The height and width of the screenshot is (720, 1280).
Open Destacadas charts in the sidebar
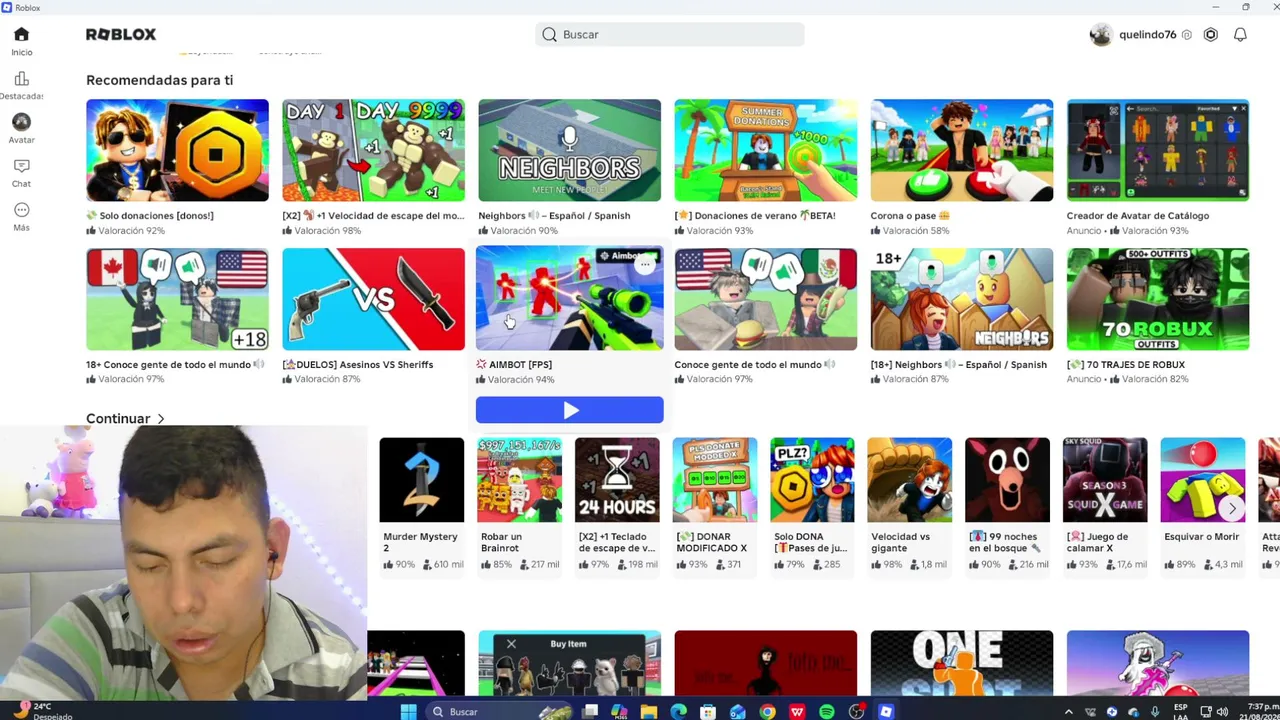21,85
